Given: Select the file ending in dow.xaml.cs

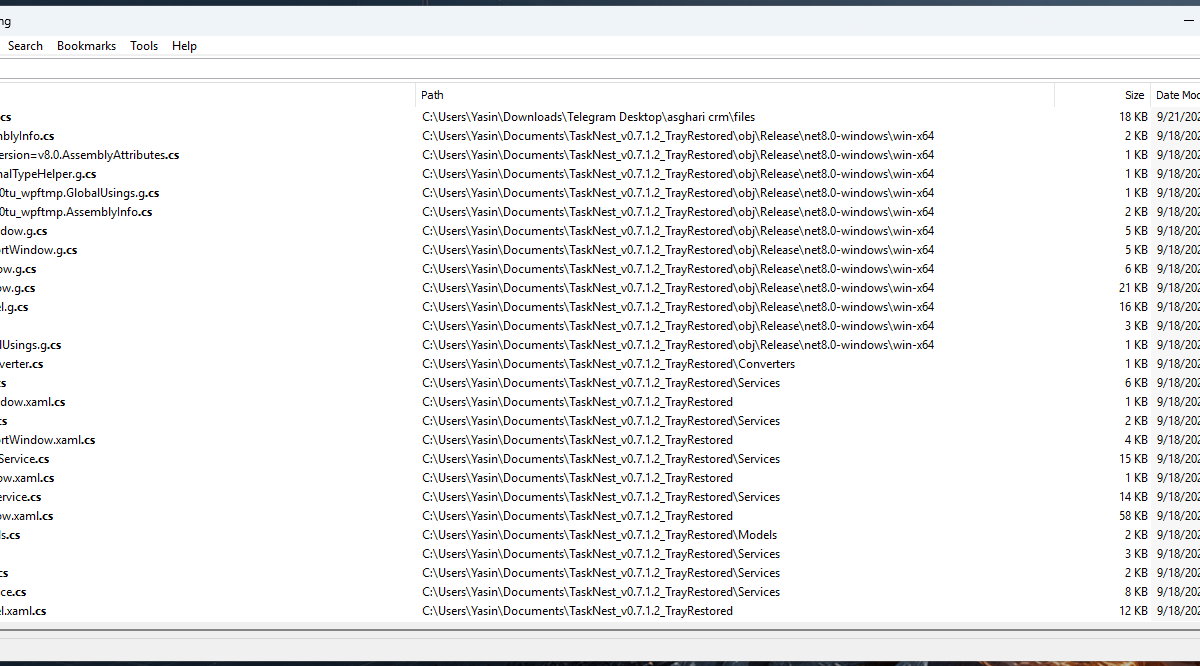Looking at the screenshot, I should [x=33, y=402].
